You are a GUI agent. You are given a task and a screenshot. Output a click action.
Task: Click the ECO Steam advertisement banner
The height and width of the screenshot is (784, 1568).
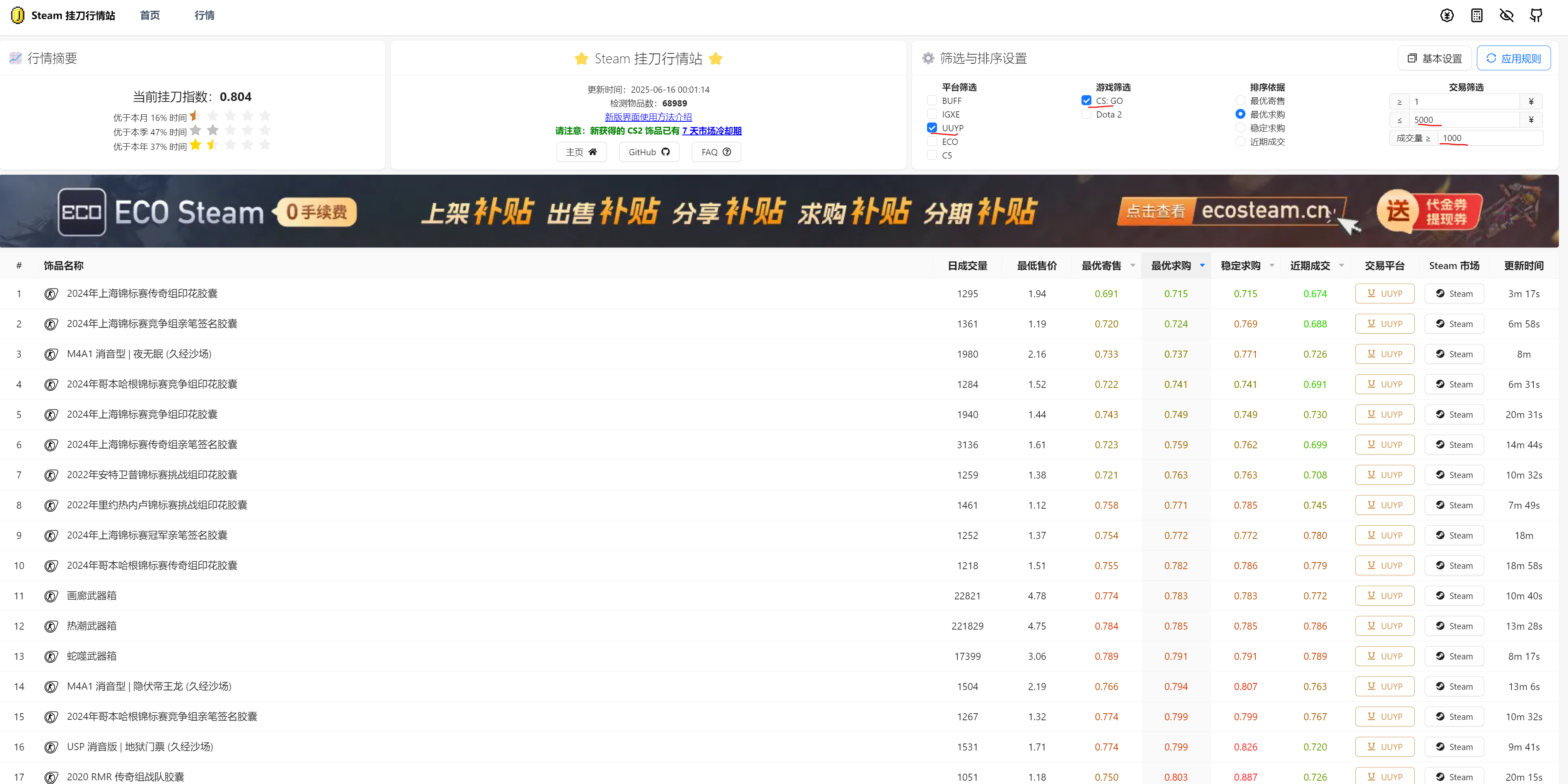click(779, 211)
